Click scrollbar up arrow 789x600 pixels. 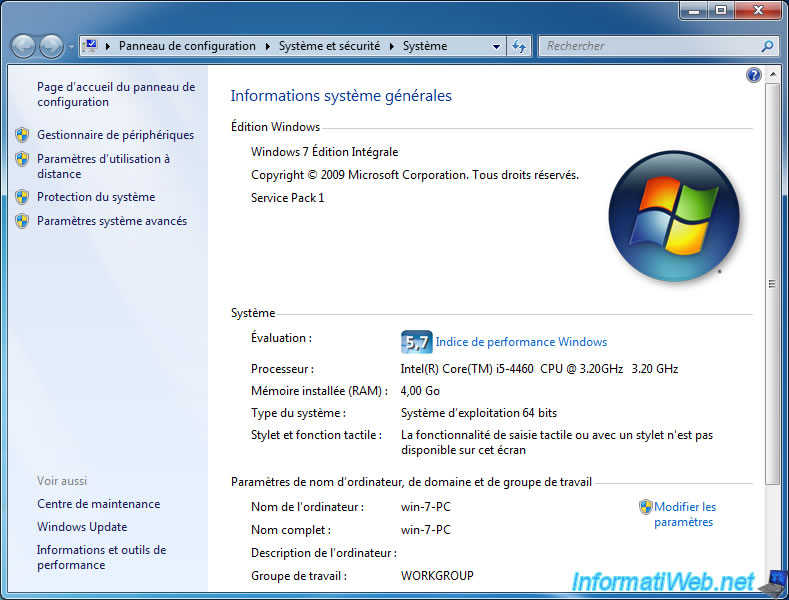772,74
